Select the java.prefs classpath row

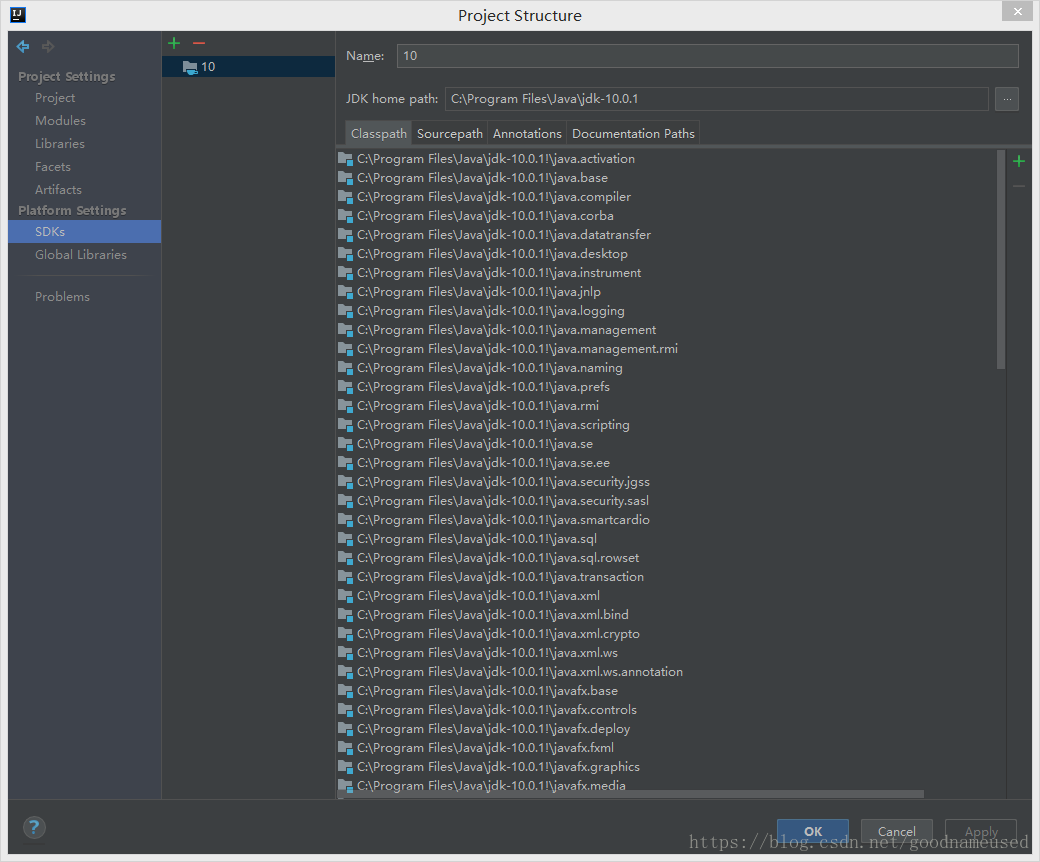pos(667,387)
